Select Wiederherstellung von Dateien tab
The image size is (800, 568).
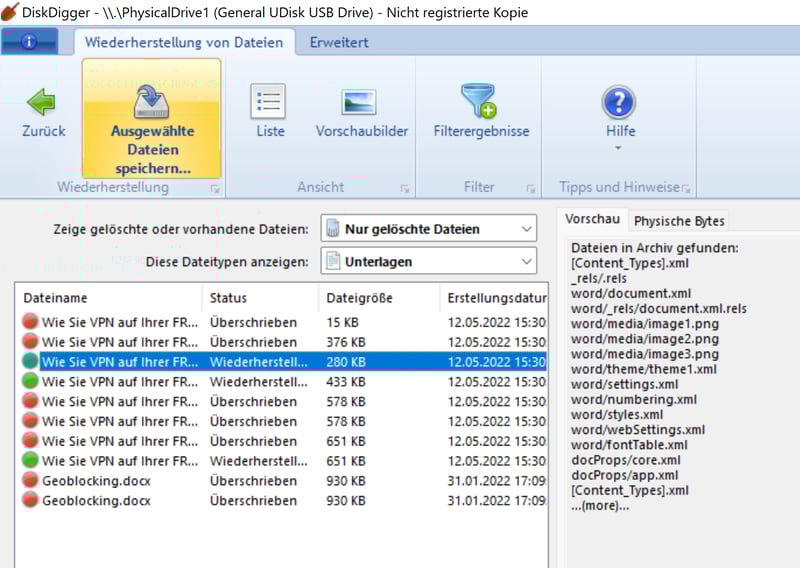click(x=184, y=42)
